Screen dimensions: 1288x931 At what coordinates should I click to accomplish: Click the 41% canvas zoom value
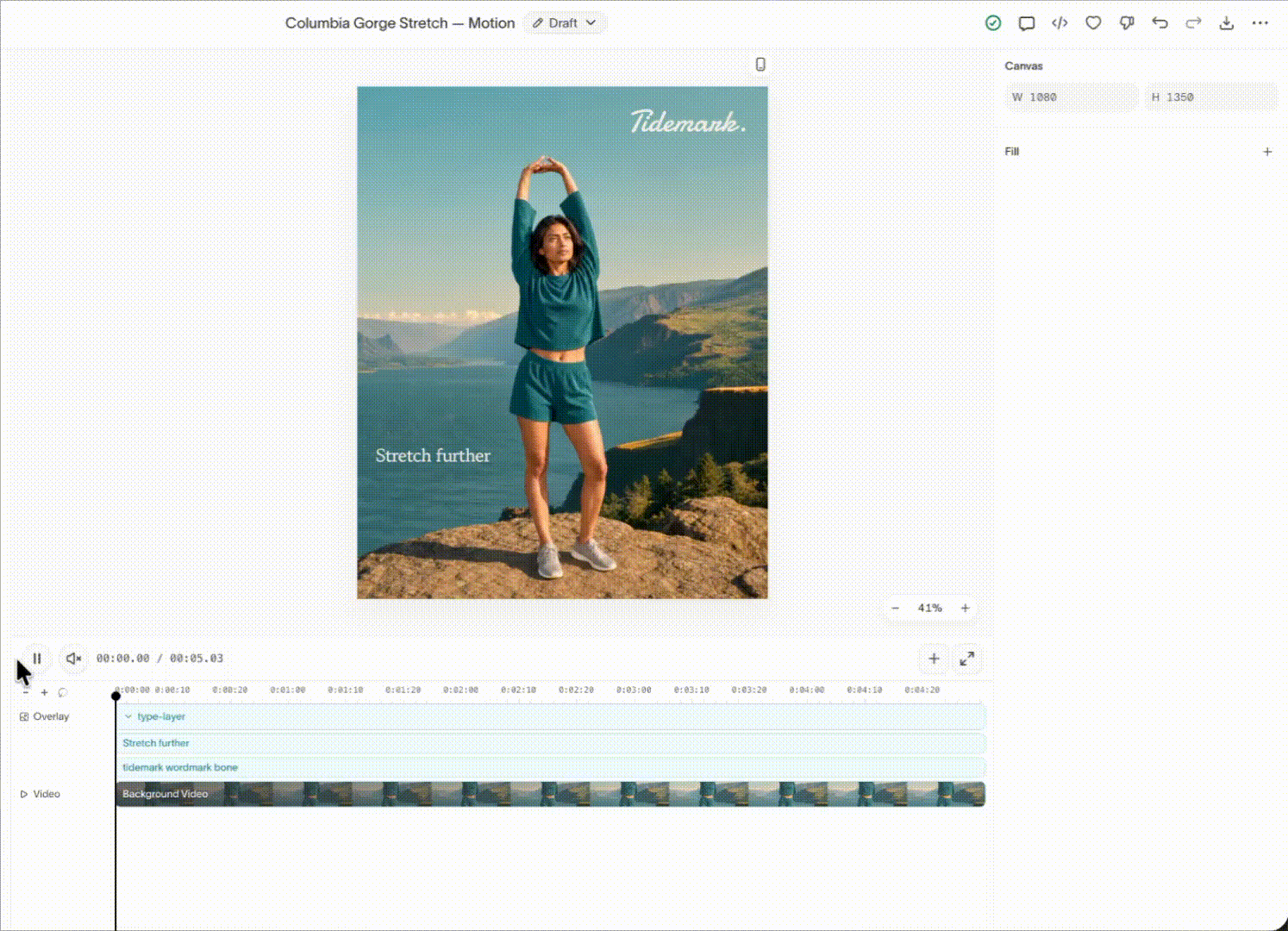929,608
